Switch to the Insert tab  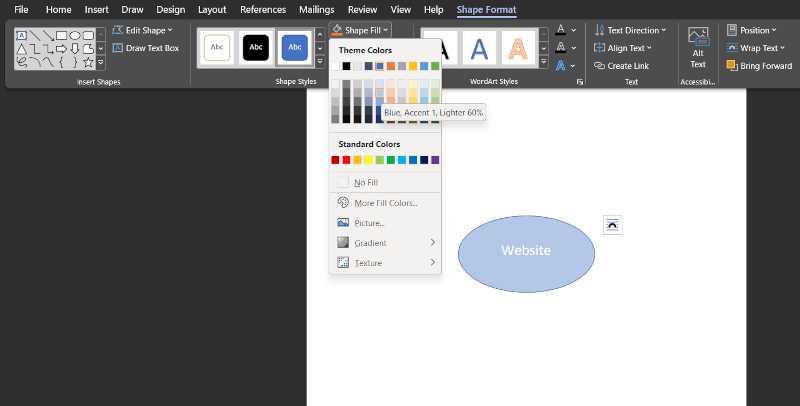(x=97, y=10)
